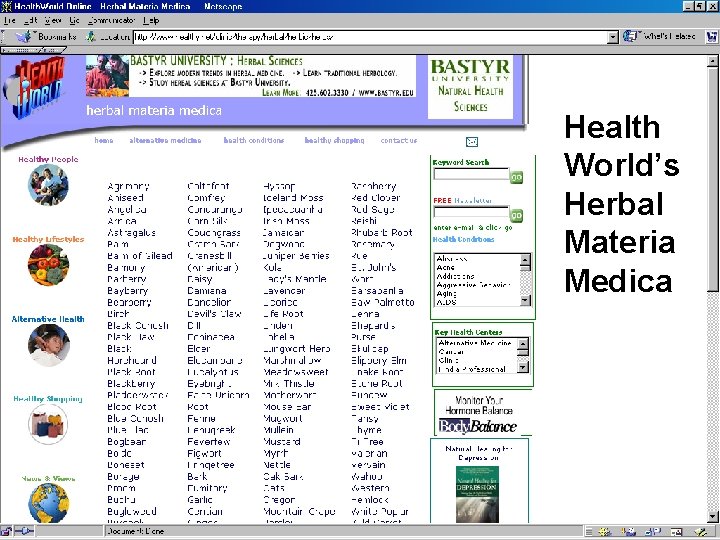The image size is (720, 540).
Task: Click into the Keyword Search text box
Action: click(x=471, y=174)
